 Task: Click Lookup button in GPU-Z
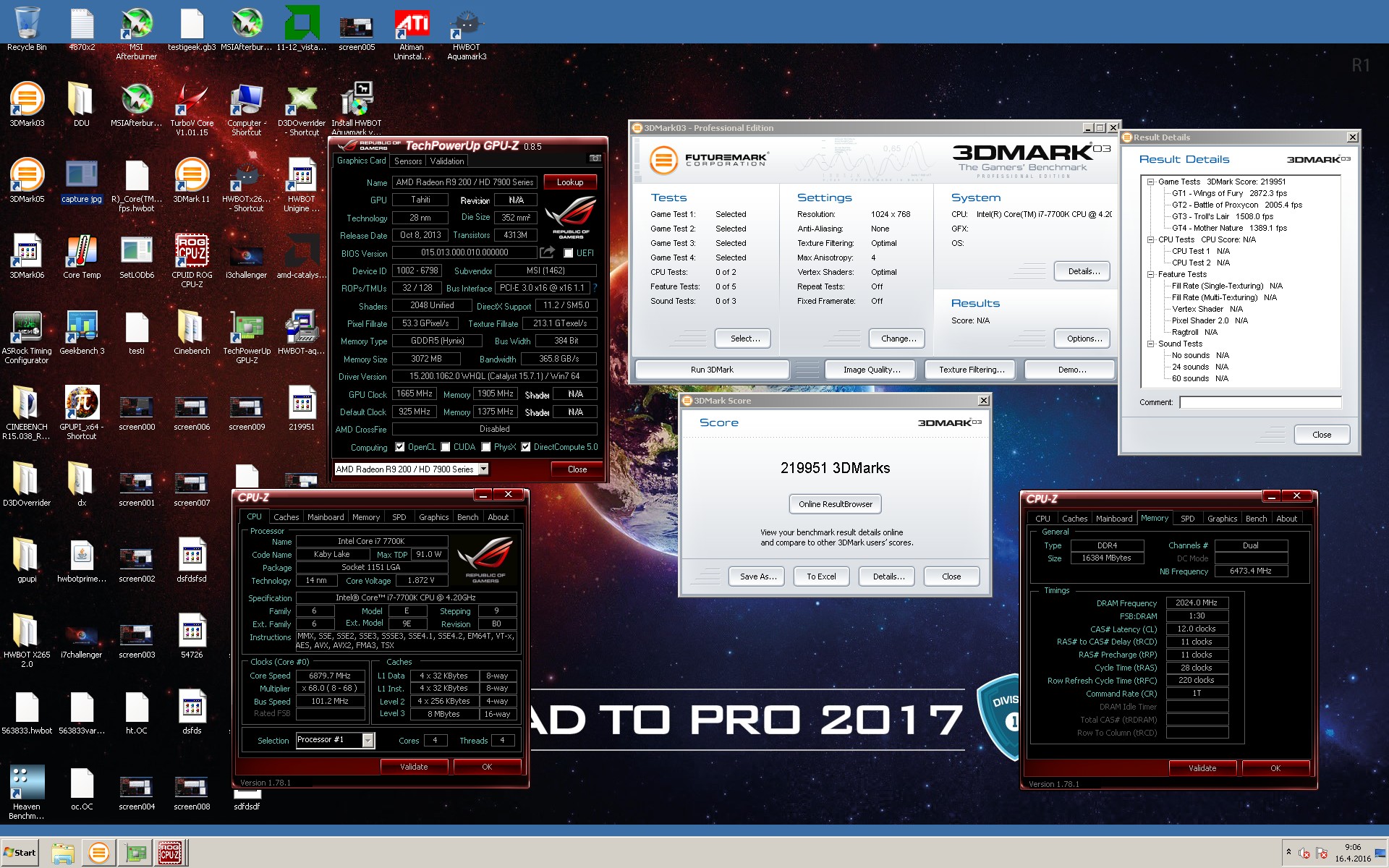pyautogui.click(x=570, y=182)
